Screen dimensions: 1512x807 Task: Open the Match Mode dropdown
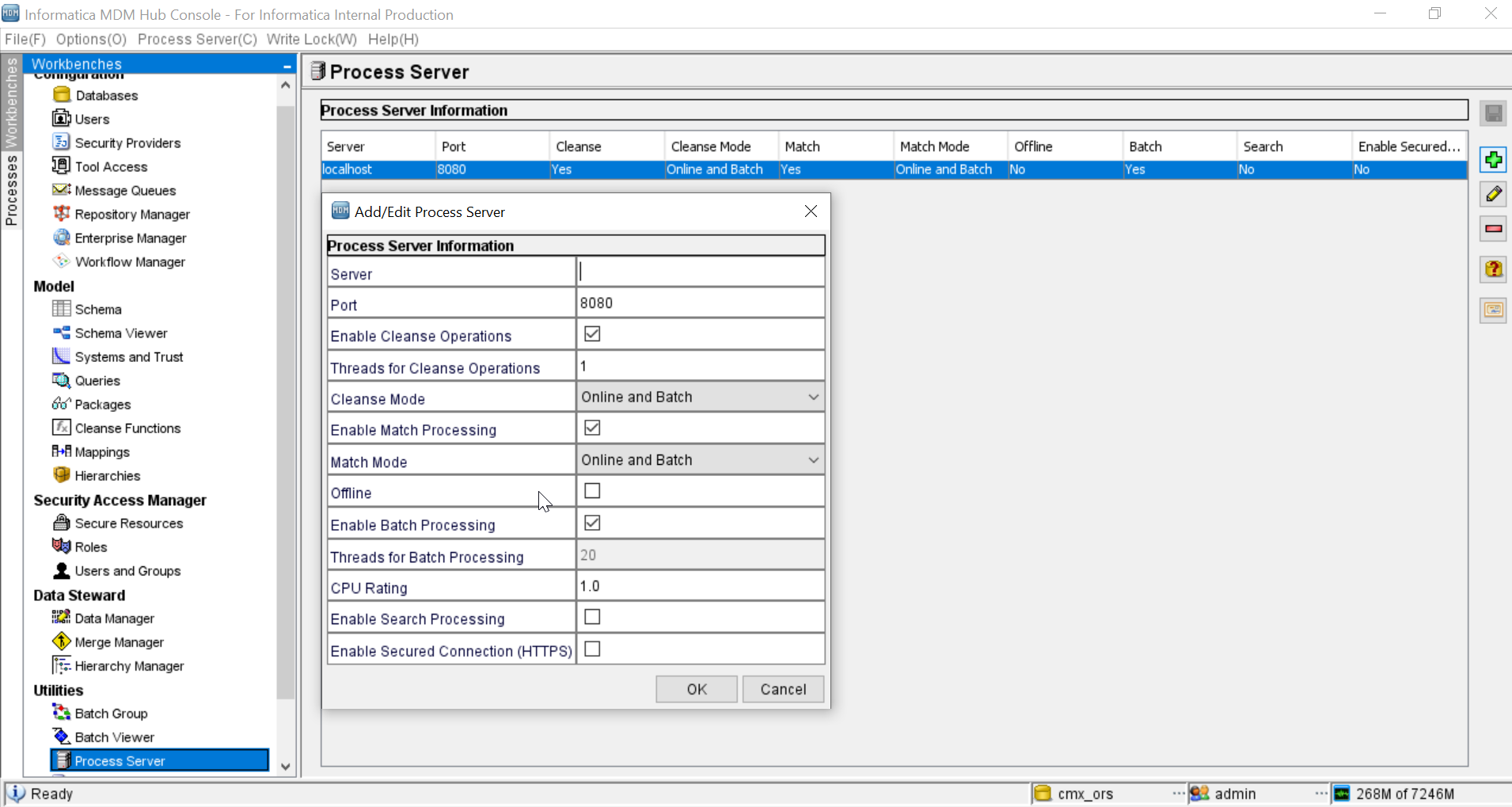[x=701, y=460]
